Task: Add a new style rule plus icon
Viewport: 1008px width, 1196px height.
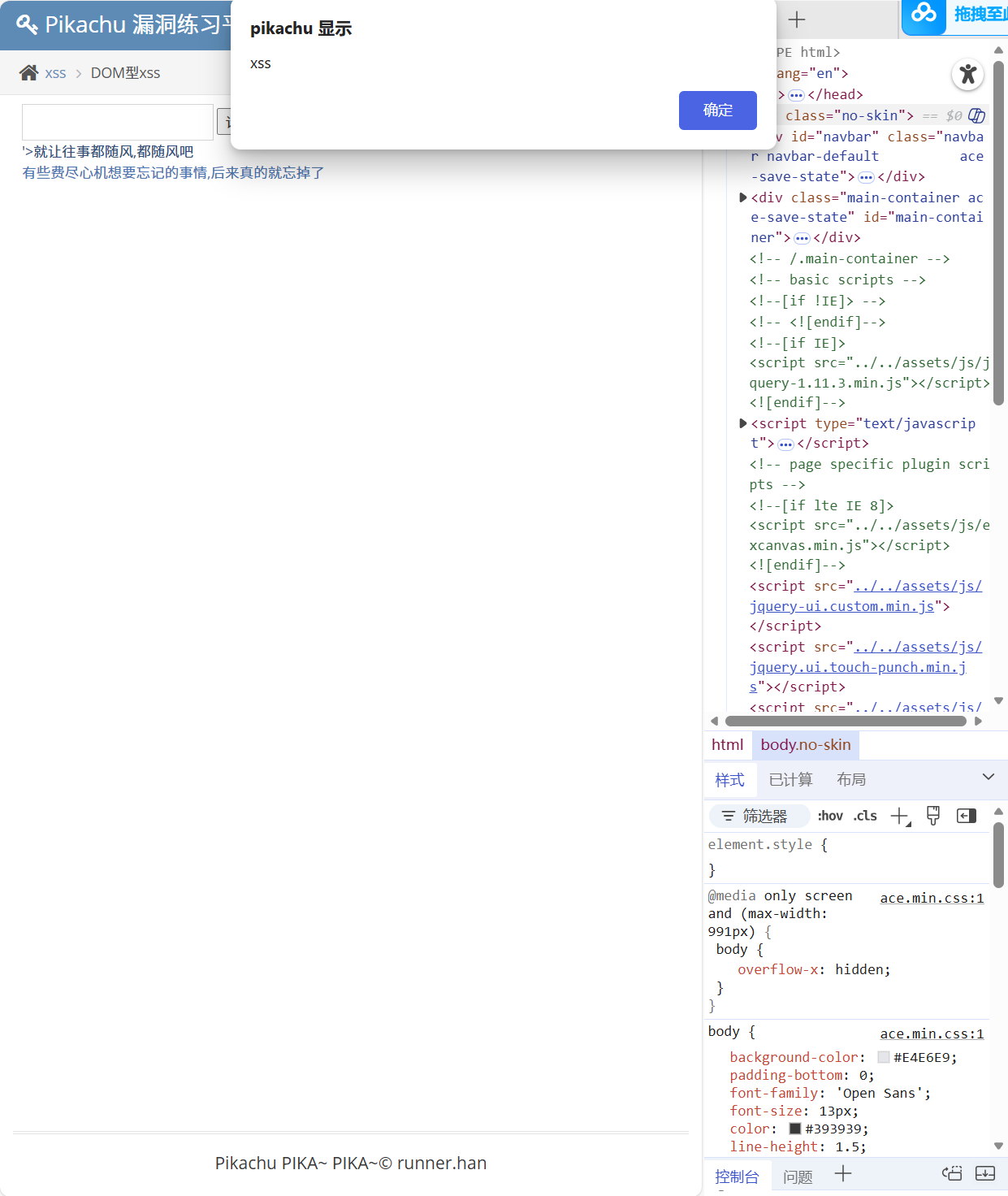Action: (900, 817)
